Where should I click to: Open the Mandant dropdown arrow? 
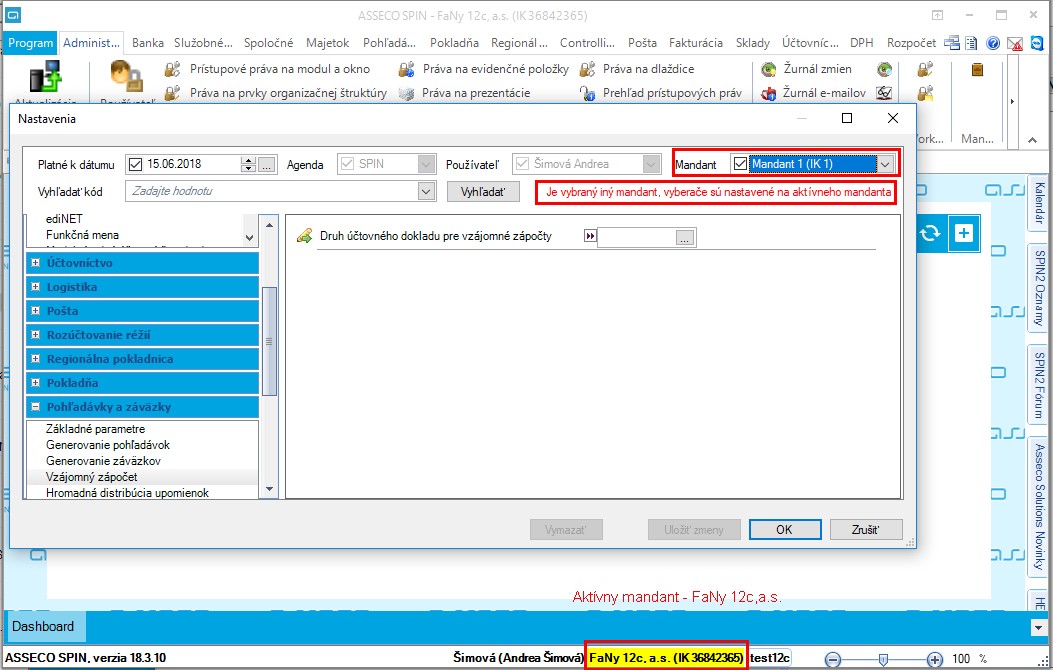click(885, 164)
